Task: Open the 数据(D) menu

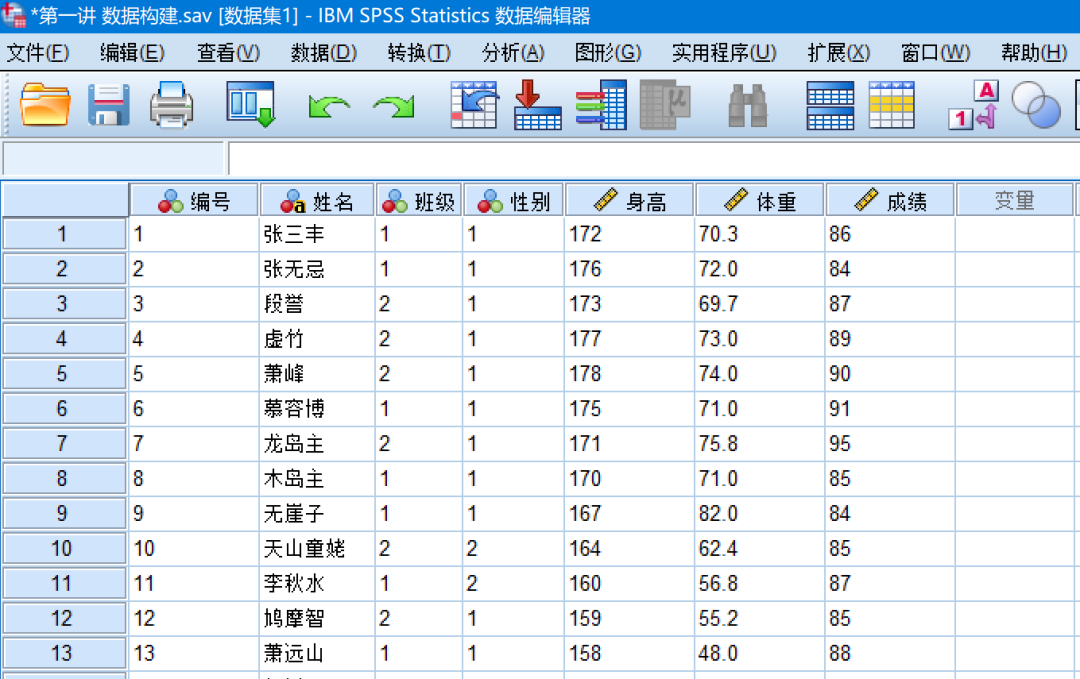Action: 324,52
